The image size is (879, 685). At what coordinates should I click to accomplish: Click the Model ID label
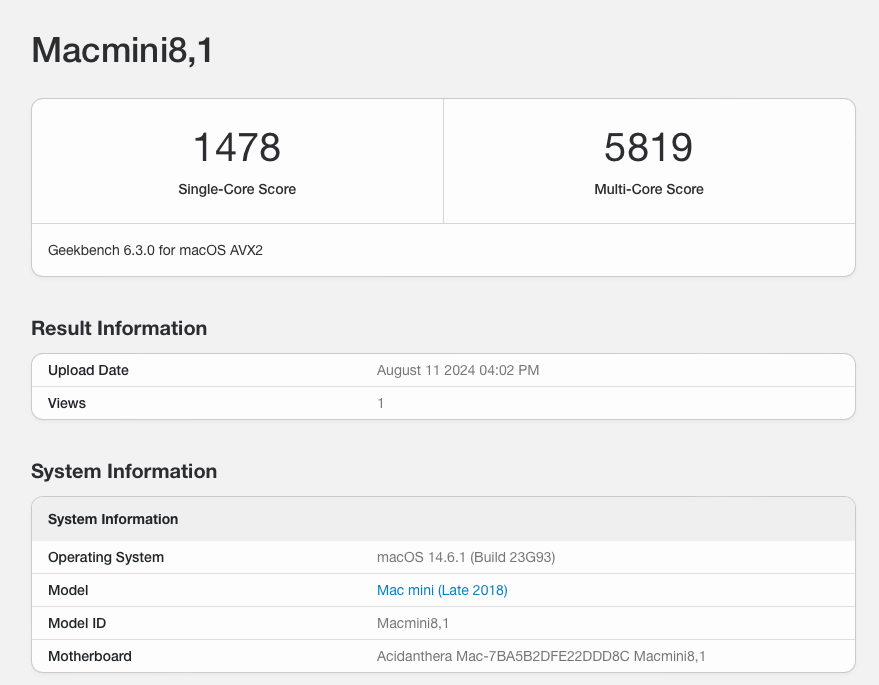point(77,623)
